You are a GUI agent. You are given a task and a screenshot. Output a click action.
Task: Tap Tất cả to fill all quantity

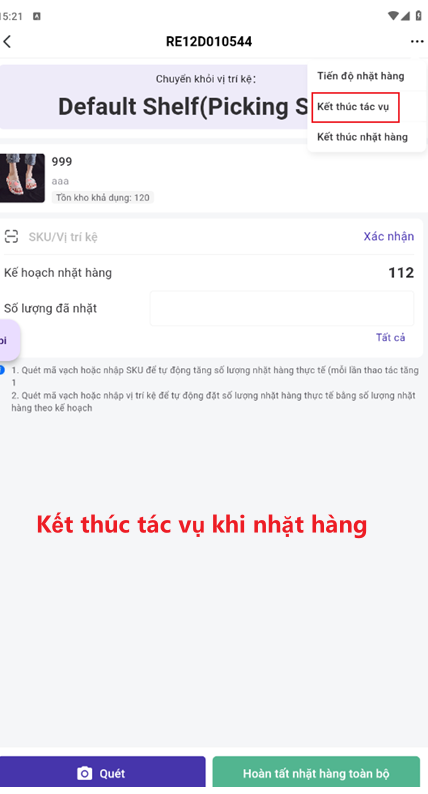coord(390,337)
